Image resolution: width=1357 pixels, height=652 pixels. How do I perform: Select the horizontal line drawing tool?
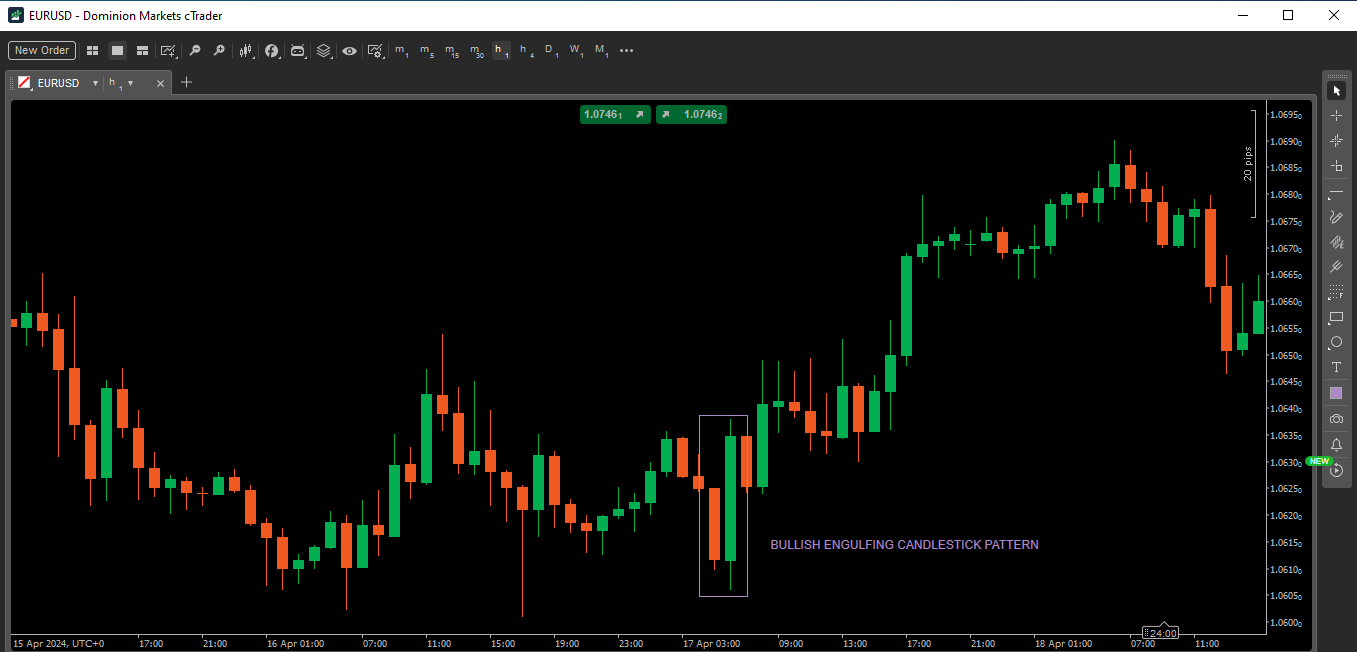(x=1336, y=190)
